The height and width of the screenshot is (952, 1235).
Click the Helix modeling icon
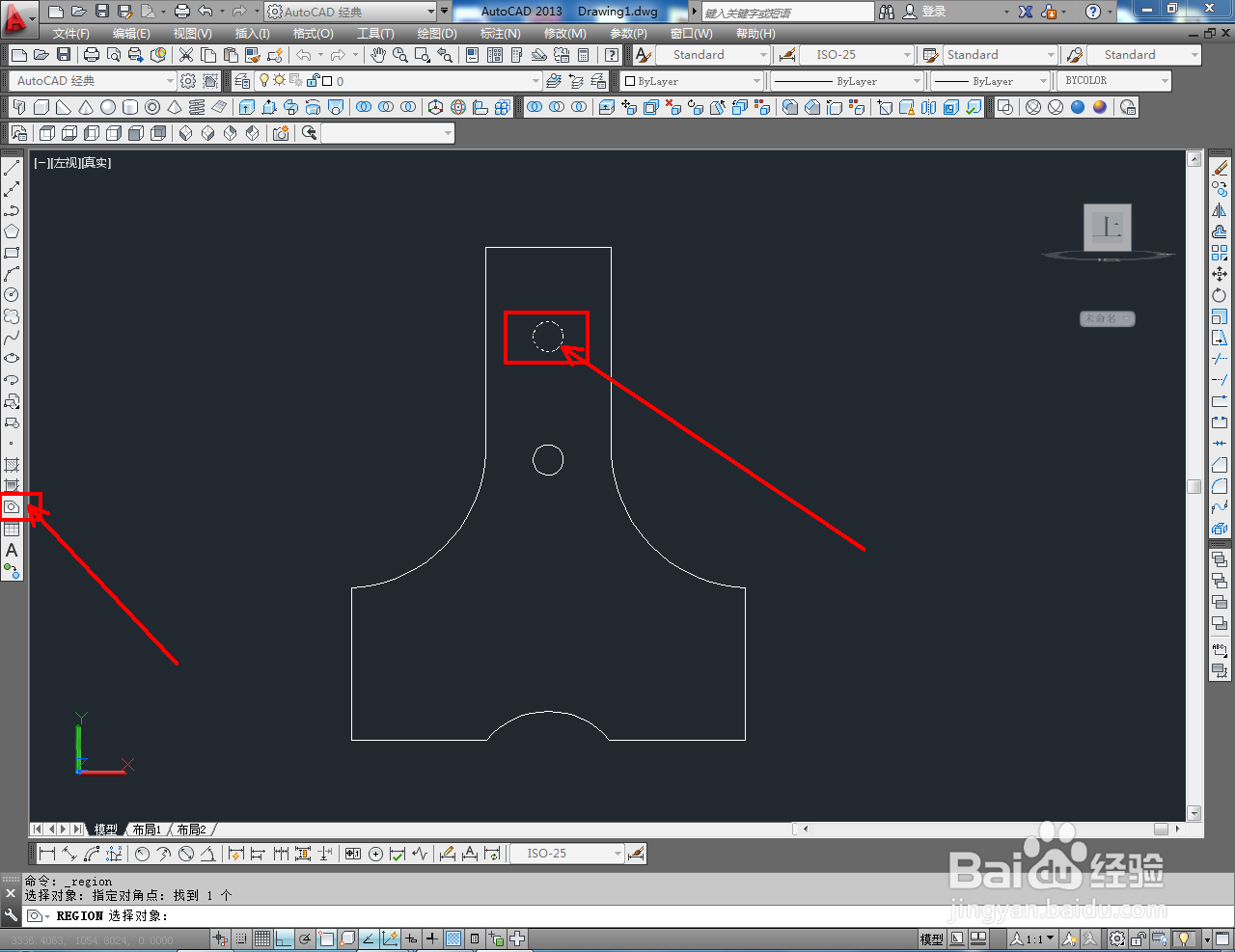197,107
